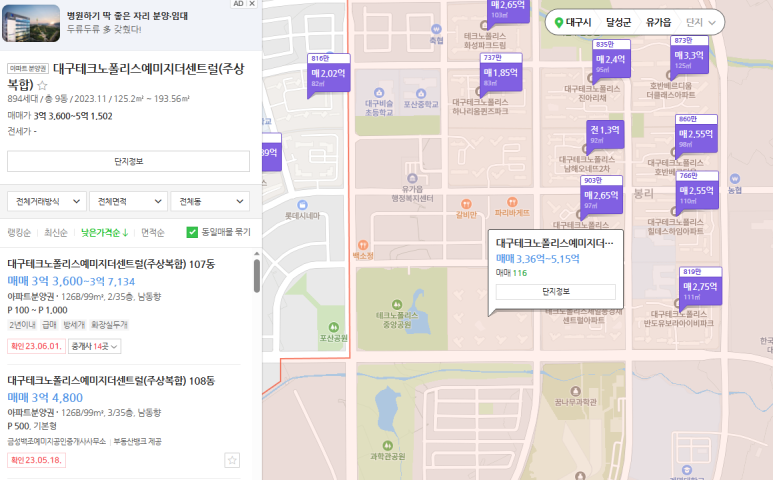Click the 903만 매 2.65억 marker
Viewport: 773px width, 480px height.
(x=601, y=195)
